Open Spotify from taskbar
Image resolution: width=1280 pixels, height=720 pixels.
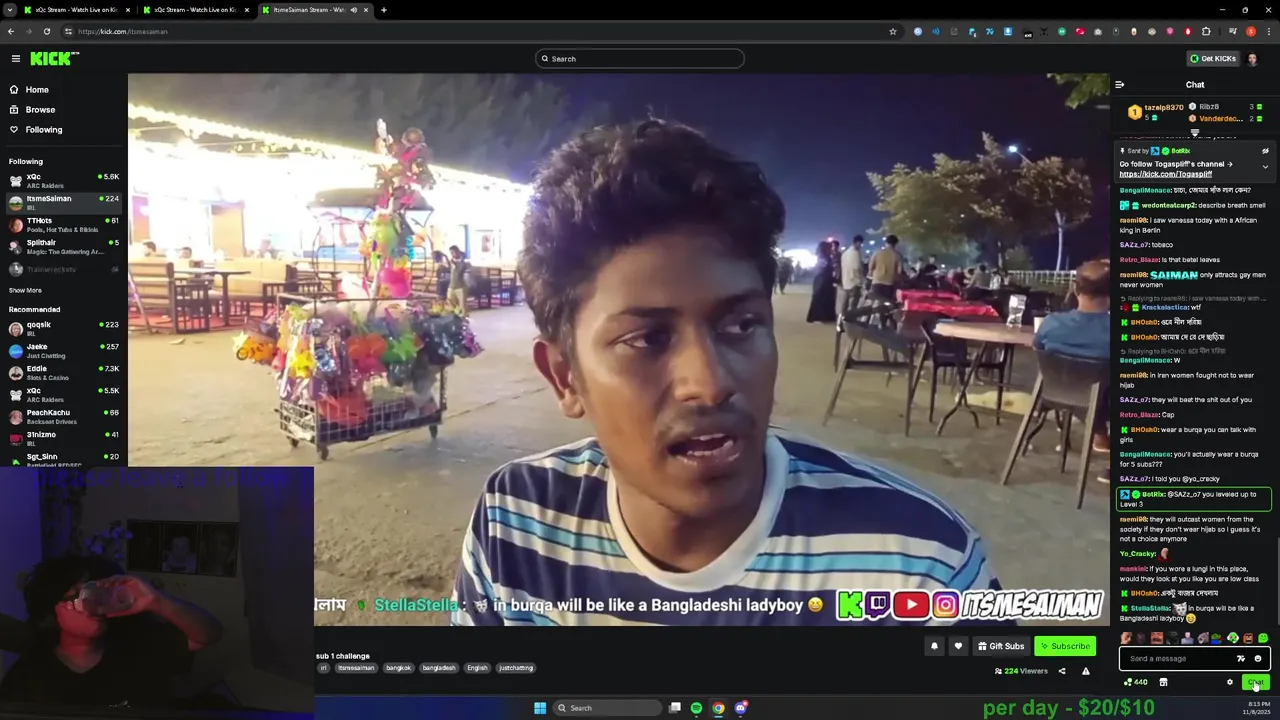coord(696,708)
